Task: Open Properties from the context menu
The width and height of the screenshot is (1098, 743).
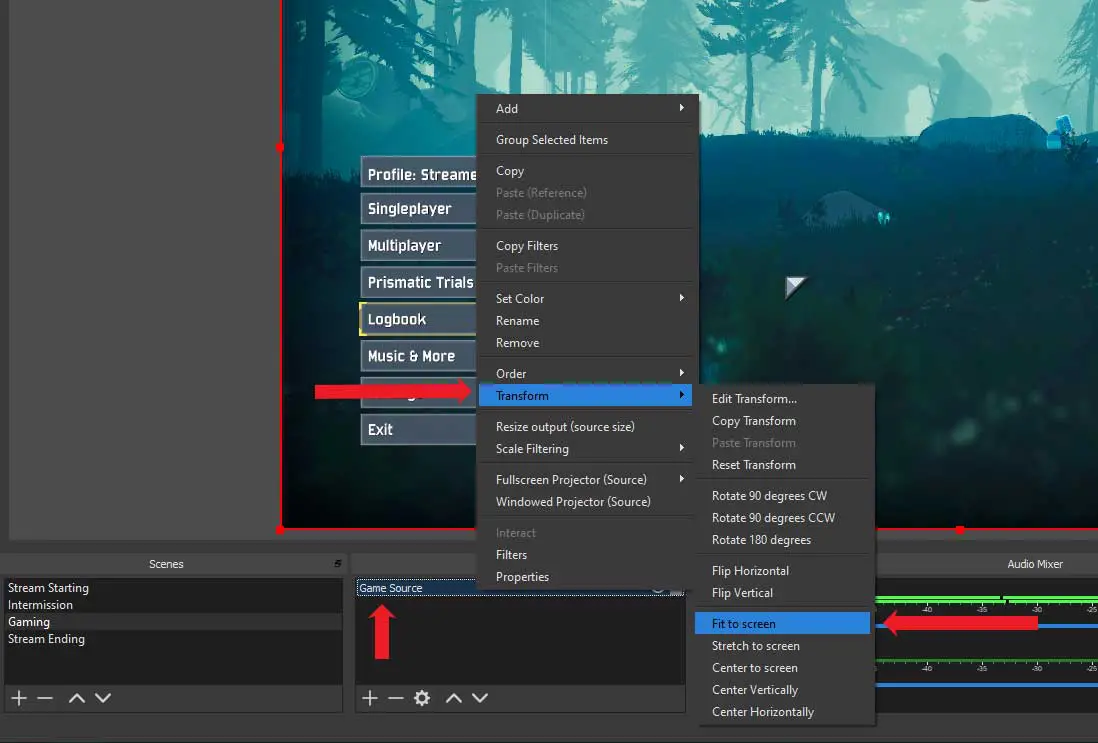Action: coord(587,577)
